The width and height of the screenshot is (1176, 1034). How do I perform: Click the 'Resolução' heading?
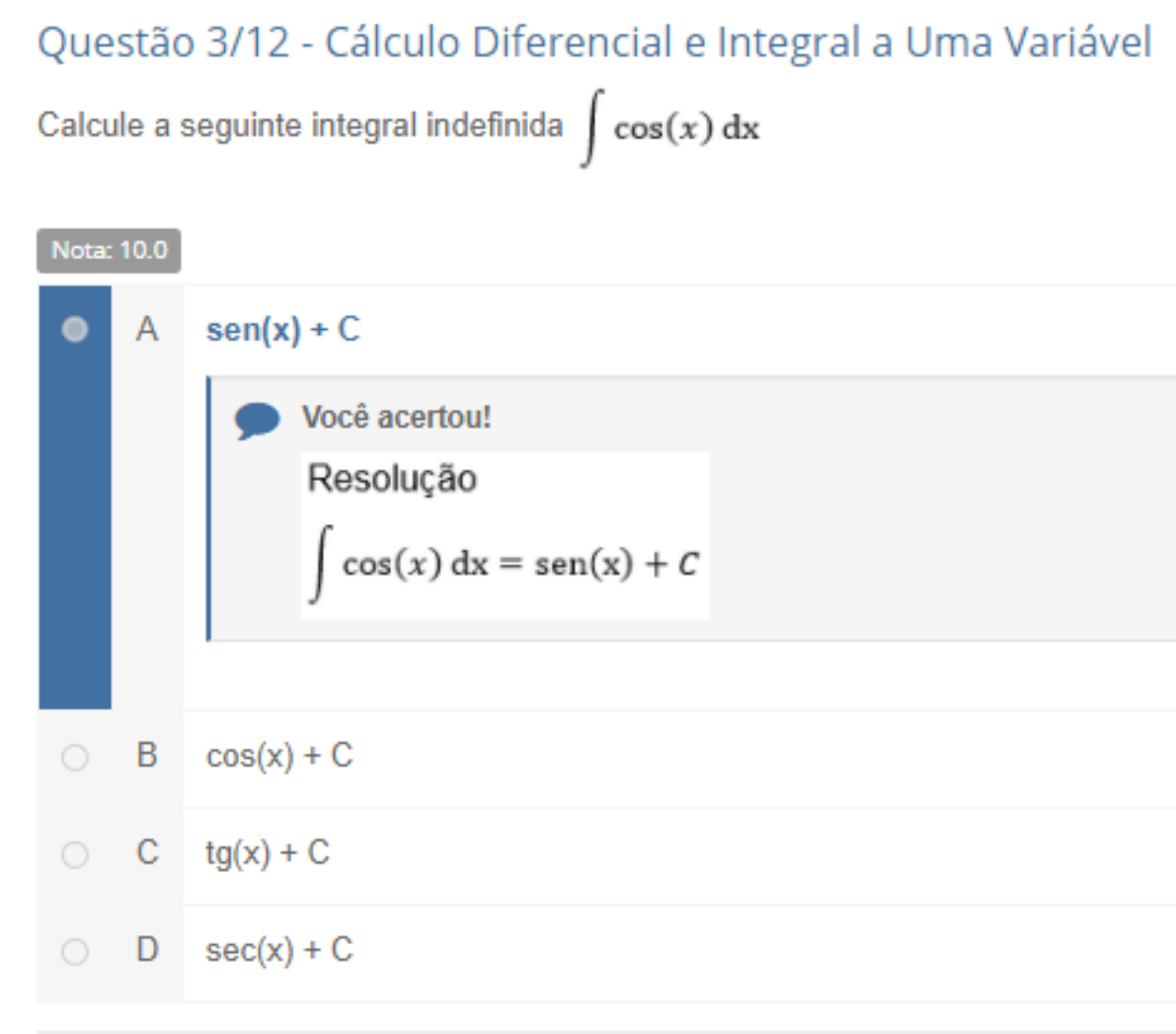tap(392, 479)
